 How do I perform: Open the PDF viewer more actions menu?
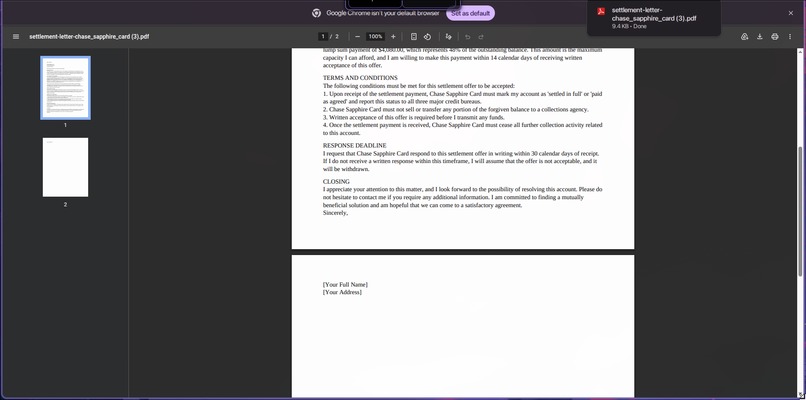[x=790, y=37]
